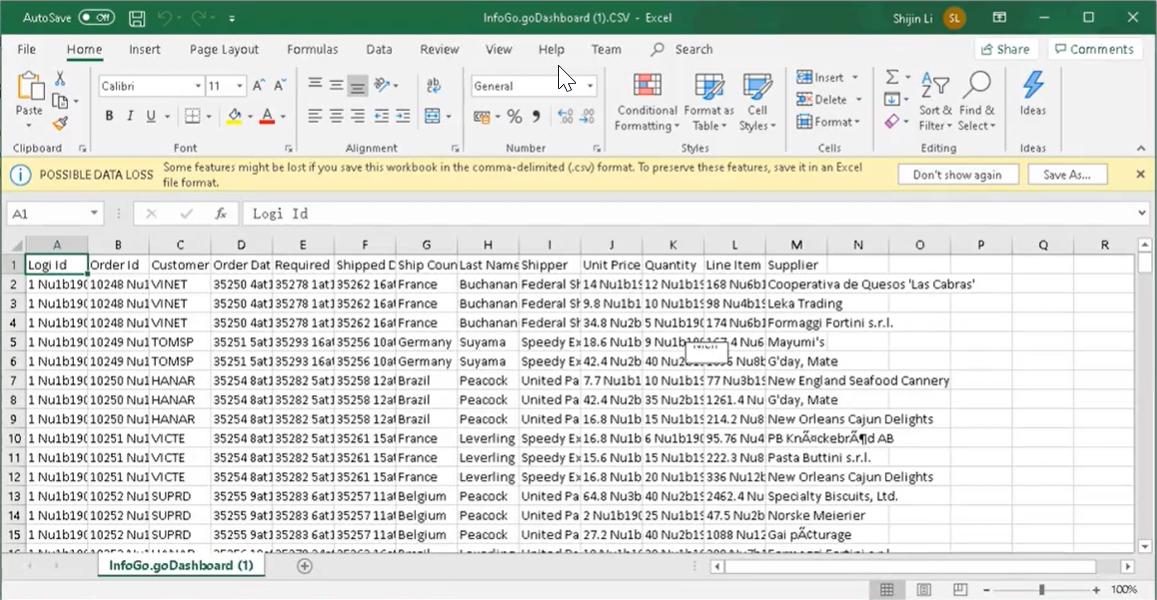Open Sort & Filter menu
Screen dimensions: 1157x600
coord(935,103)
